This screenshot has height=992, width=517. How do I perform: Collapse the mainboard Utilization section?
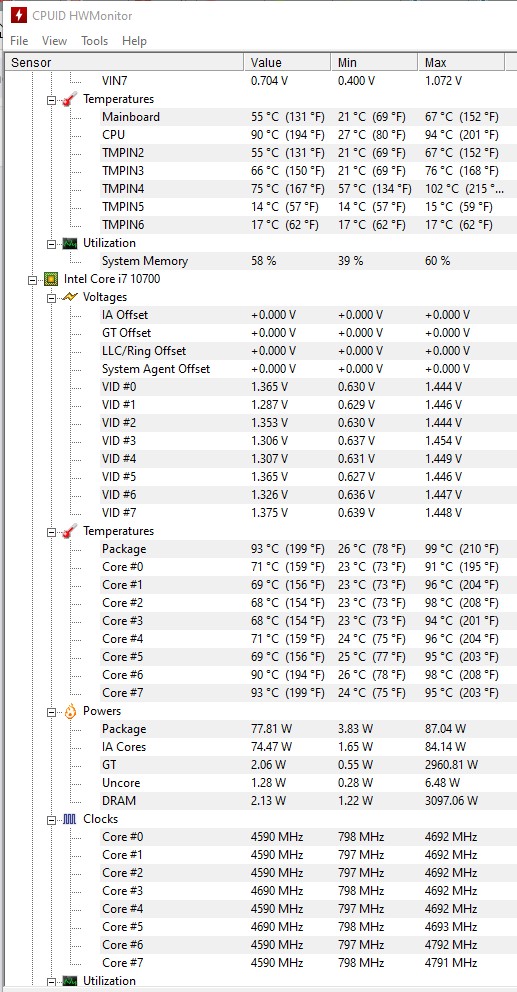[51, 244]
